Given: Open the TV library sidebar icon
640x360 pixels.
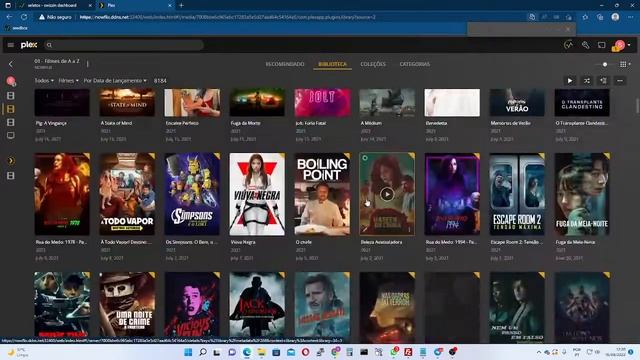Looking at the screenshot, I should (11, 135).
